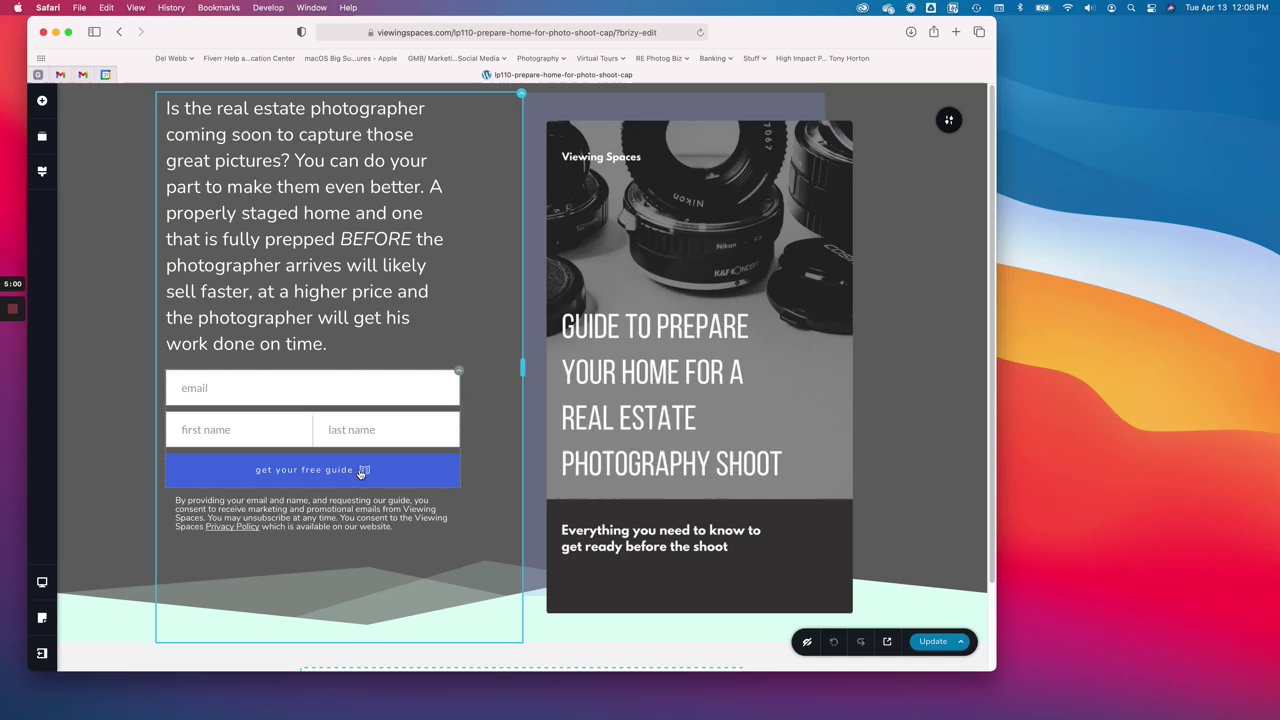Image resolution: width=1280 pixels, height=720 pixels.
Task: Open the Brizy global styling icon
Action: 42,171
